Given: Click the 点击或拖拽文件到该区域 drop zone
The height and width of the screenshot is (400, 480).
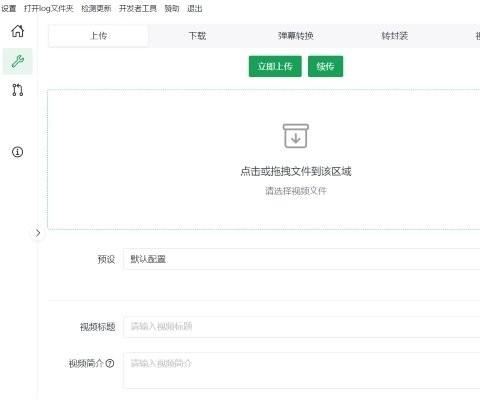Looking at the screenshot, I should [x=264, y=159].
